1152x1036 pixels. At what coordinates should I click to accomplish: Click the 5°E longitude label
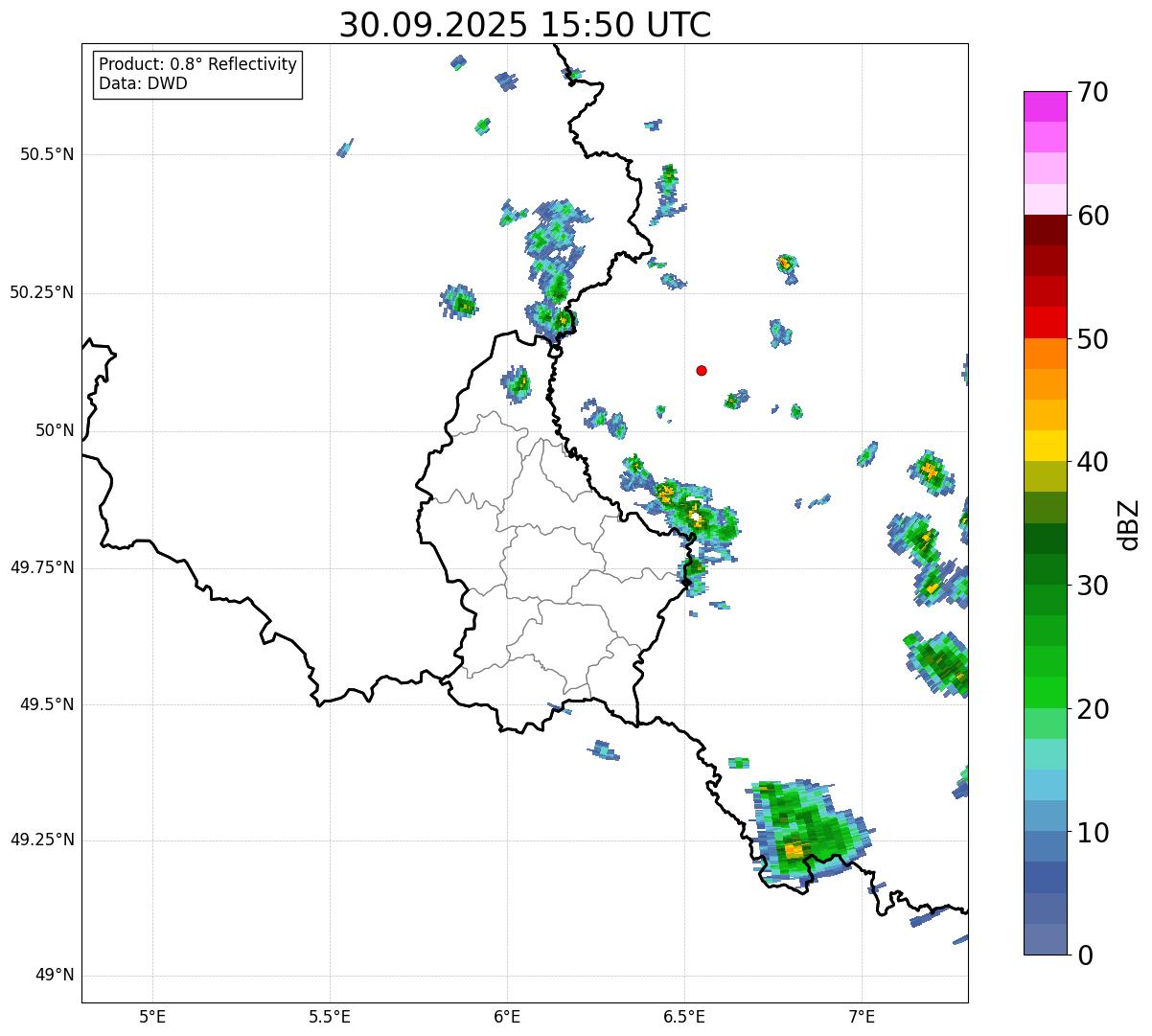(x=152, y=1016)
